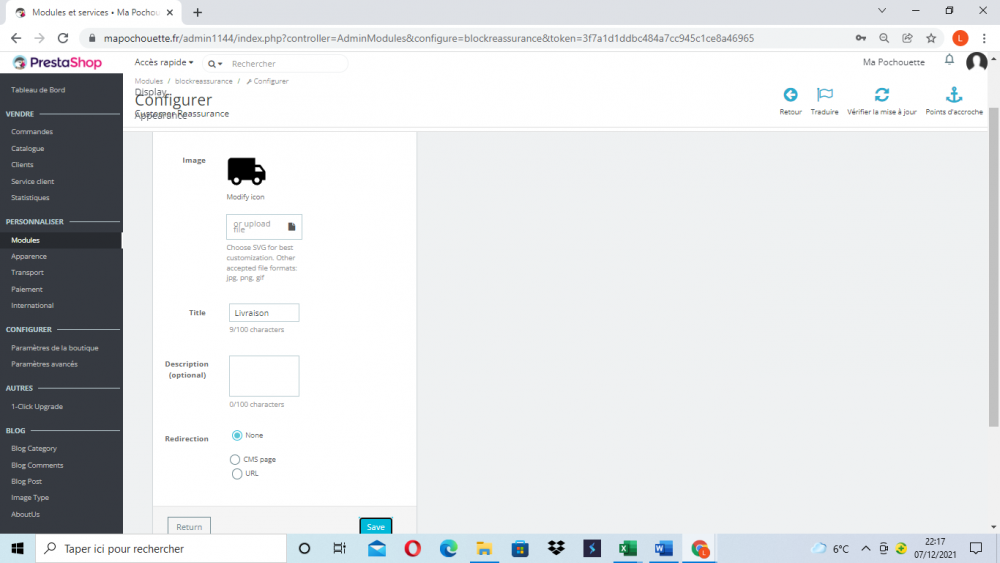
Task: Open Opera from the taskbar
Action: tap(413, 548)
